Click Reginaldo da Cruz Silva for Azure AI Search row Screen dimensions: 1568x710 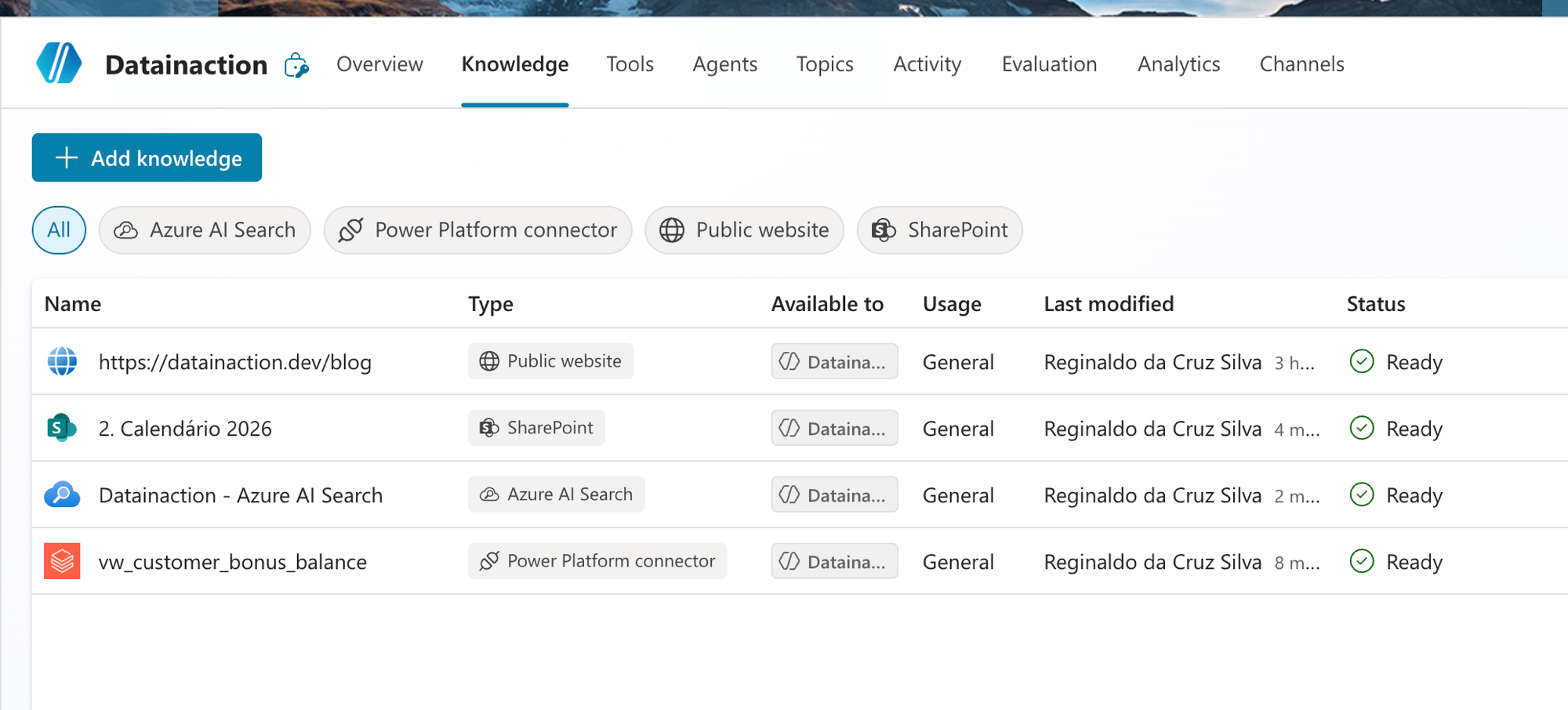[x=1152, y=495]
